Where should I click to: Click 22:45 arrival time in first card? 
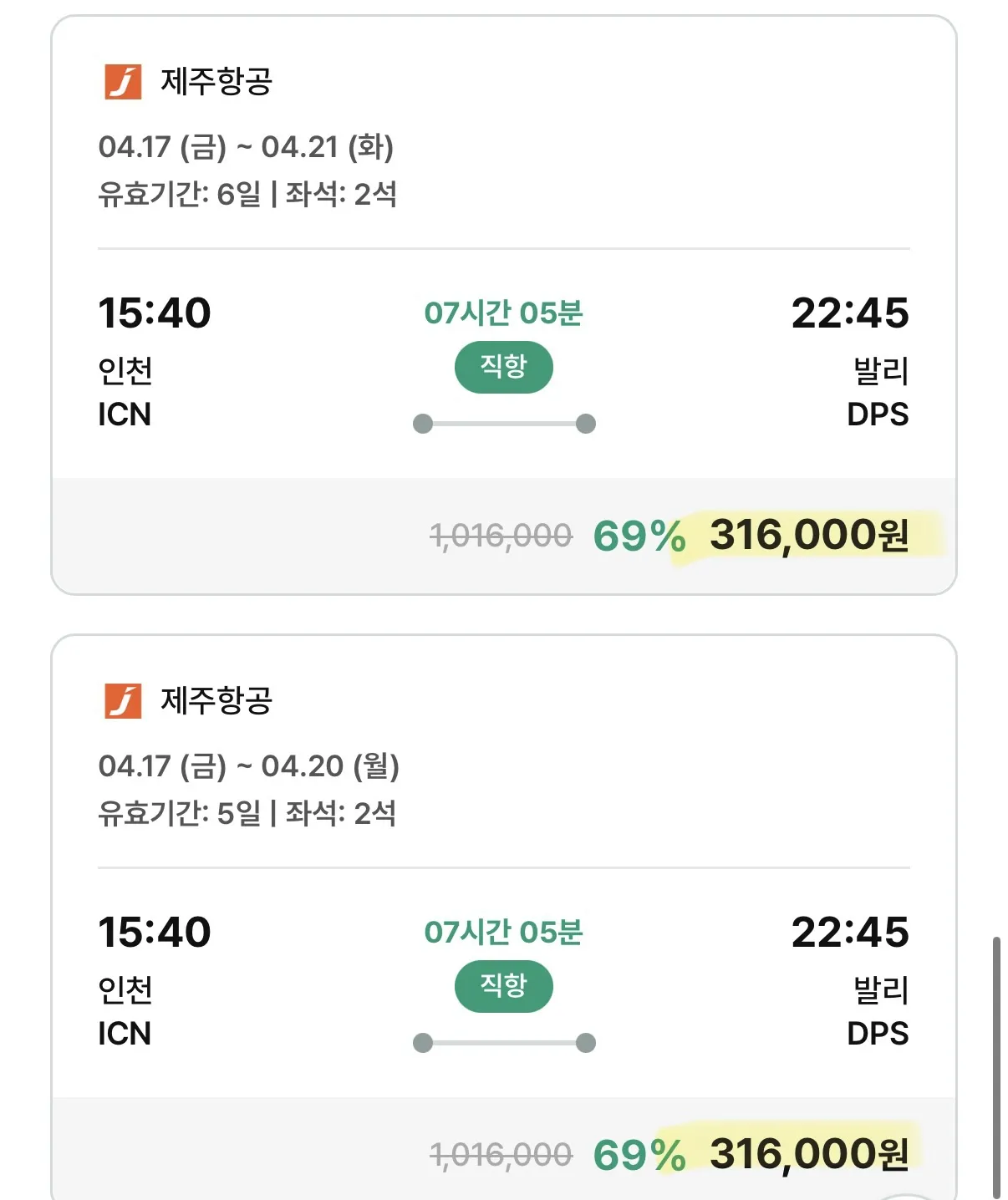pos(849,313)
